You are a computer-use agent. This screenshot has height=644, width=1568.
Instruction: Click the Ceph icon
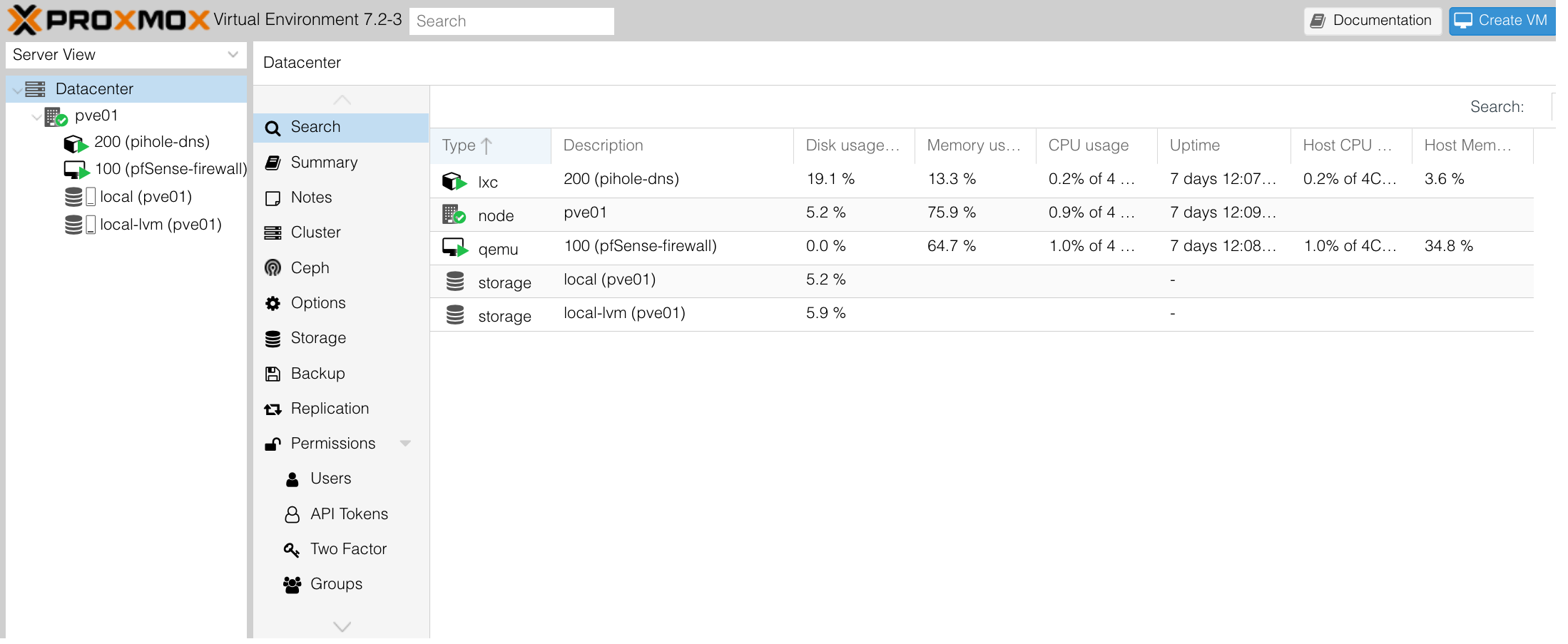tap(273, 267)
